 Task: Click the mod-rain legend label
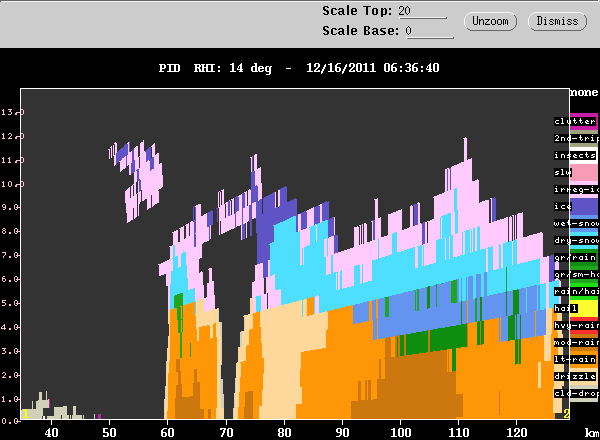[x=576, y=342]
